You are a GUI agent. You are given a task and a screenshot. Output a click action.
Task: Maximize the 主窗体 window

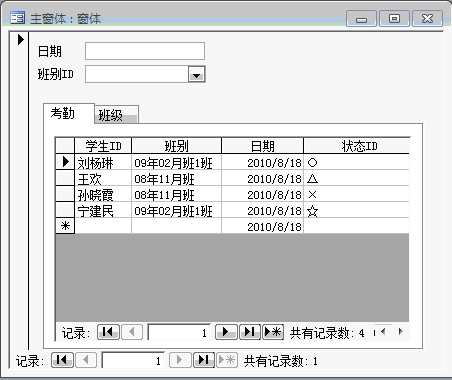tap(394, 18)
